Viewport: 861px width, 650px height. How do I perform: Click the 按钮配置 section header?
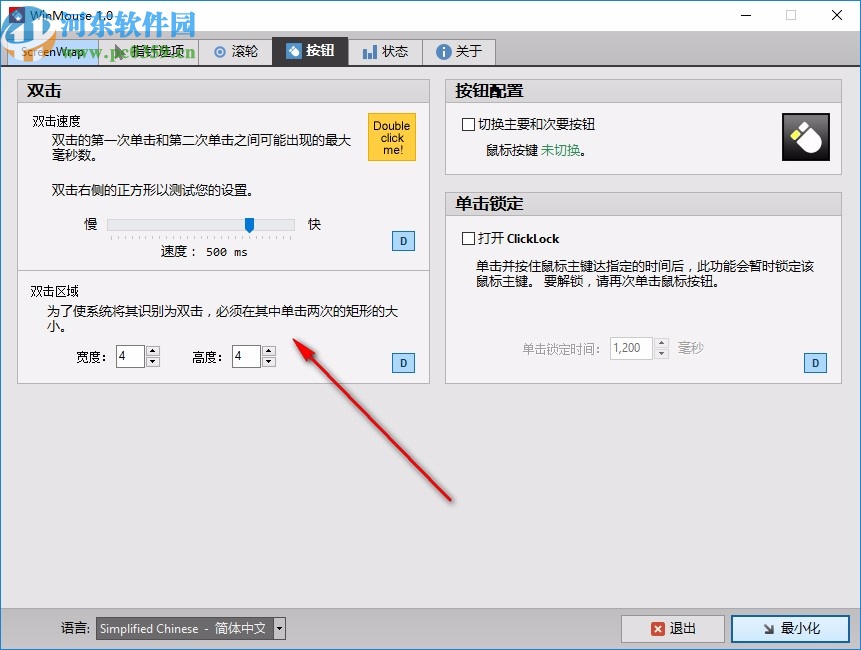coord(489,91)
